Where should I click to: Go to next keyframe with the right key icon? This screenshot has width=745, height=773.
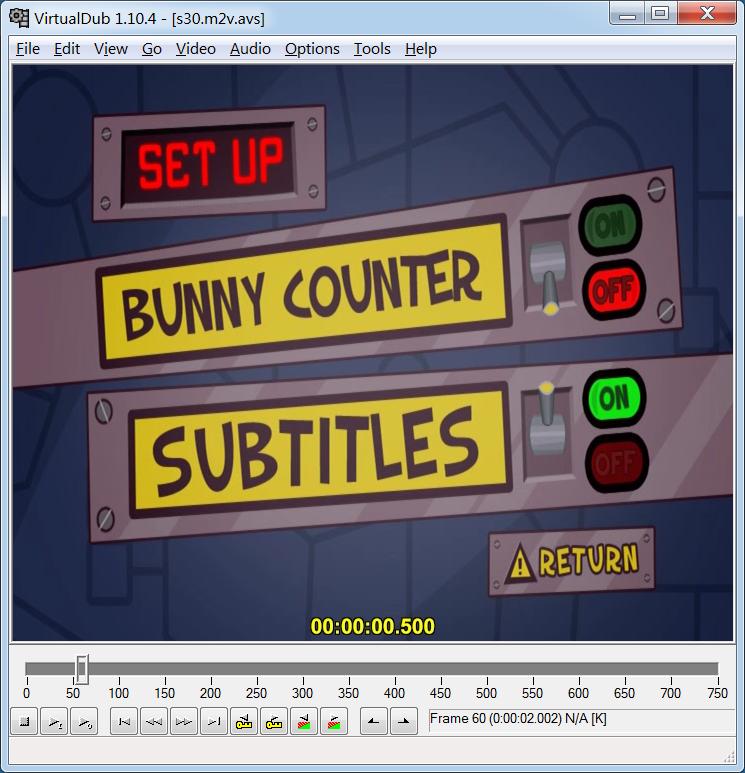274,721
